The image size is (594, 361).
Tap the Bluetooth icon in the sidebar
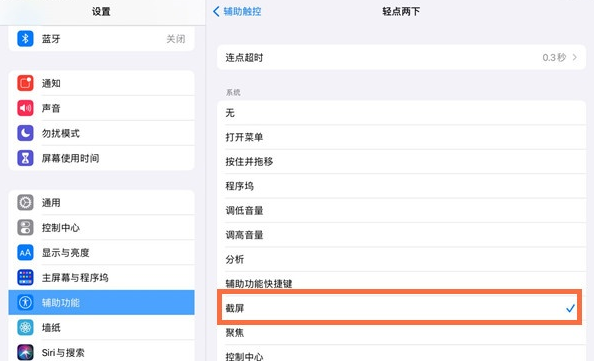(25, 39)
